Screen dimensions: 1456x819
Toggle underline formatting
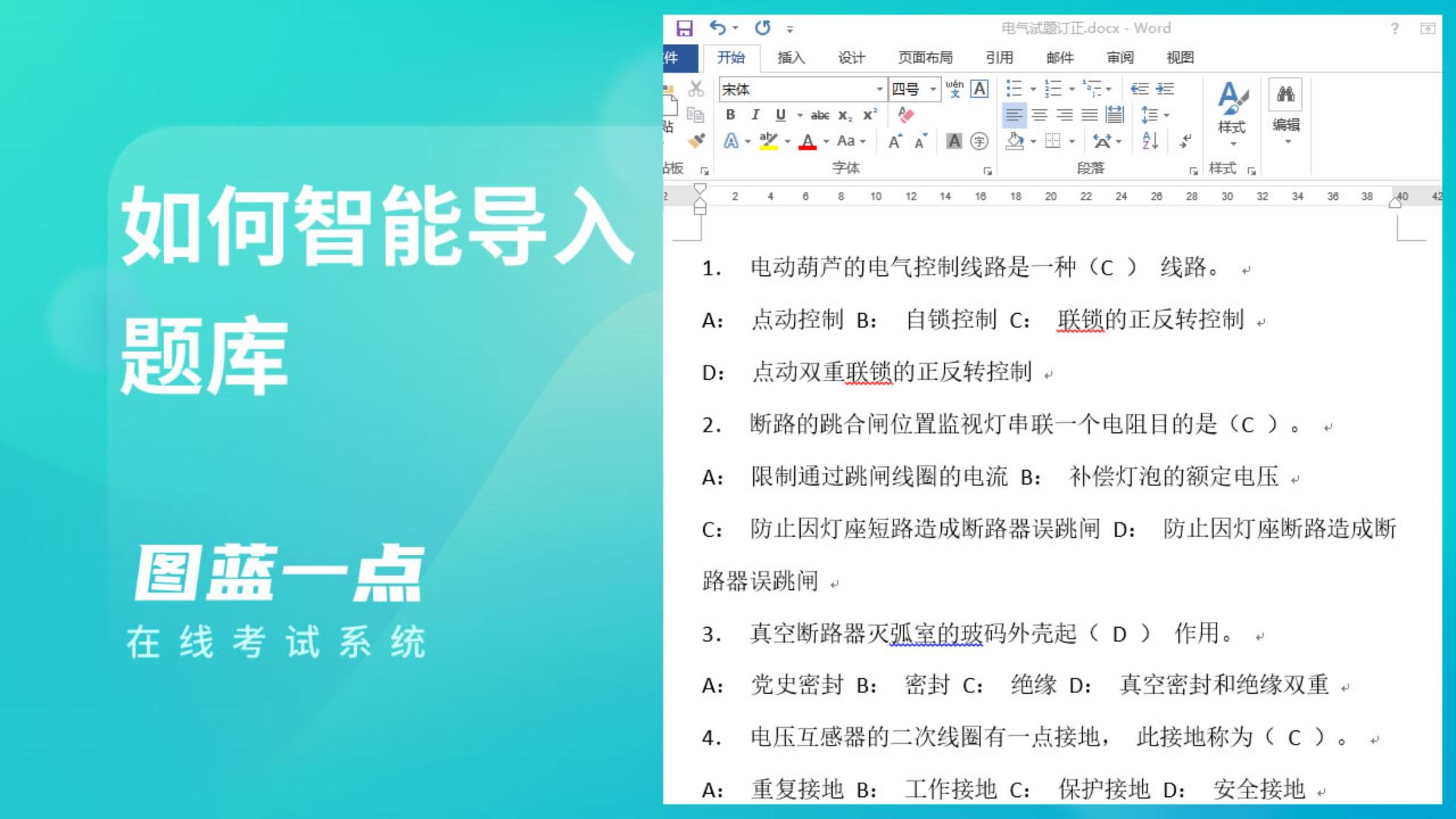pyautogui.click(x=780, y=115)
